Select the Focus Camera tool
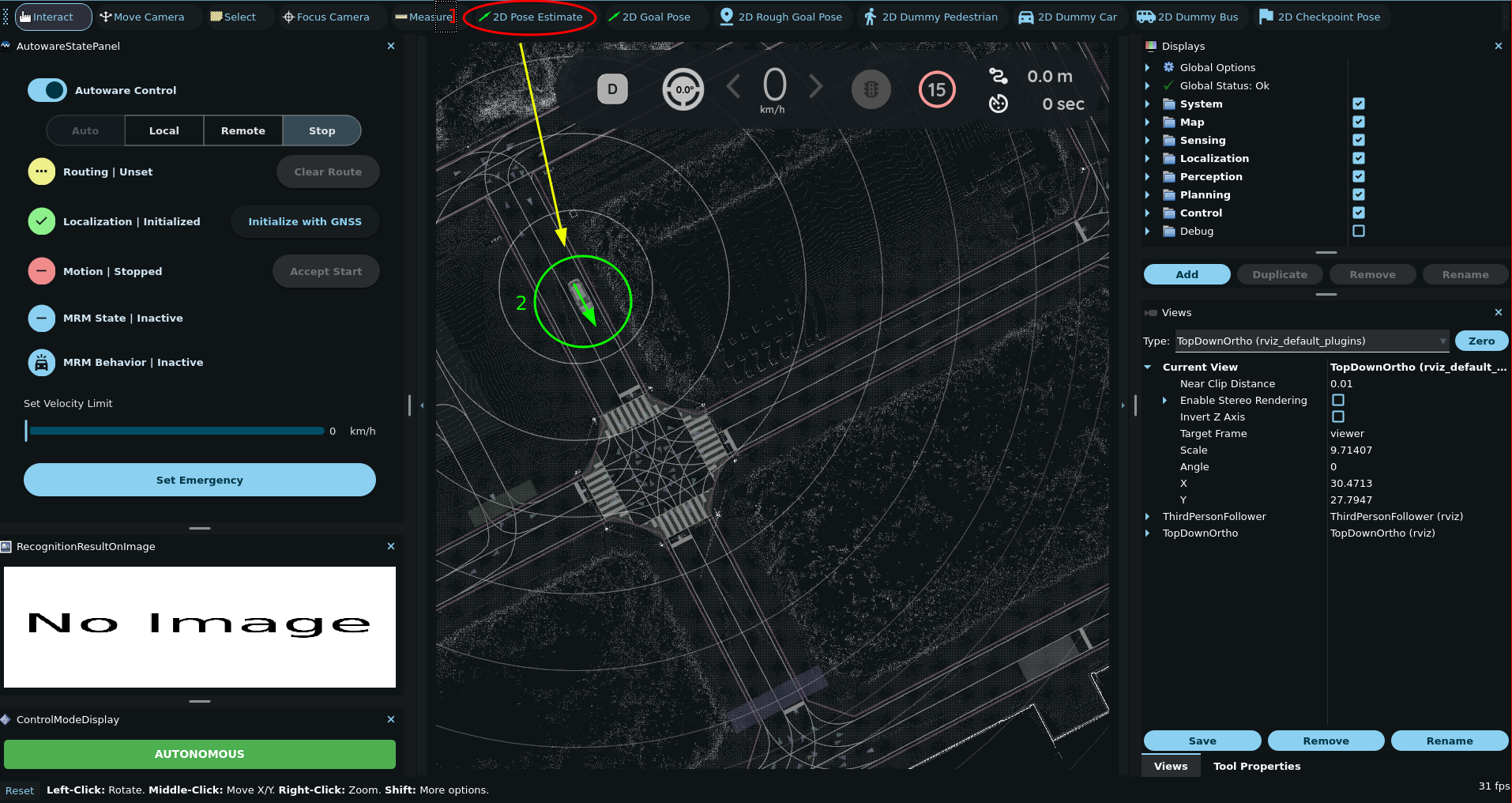1512x803 pixels. pyautogui.click(x=325, y=17)
